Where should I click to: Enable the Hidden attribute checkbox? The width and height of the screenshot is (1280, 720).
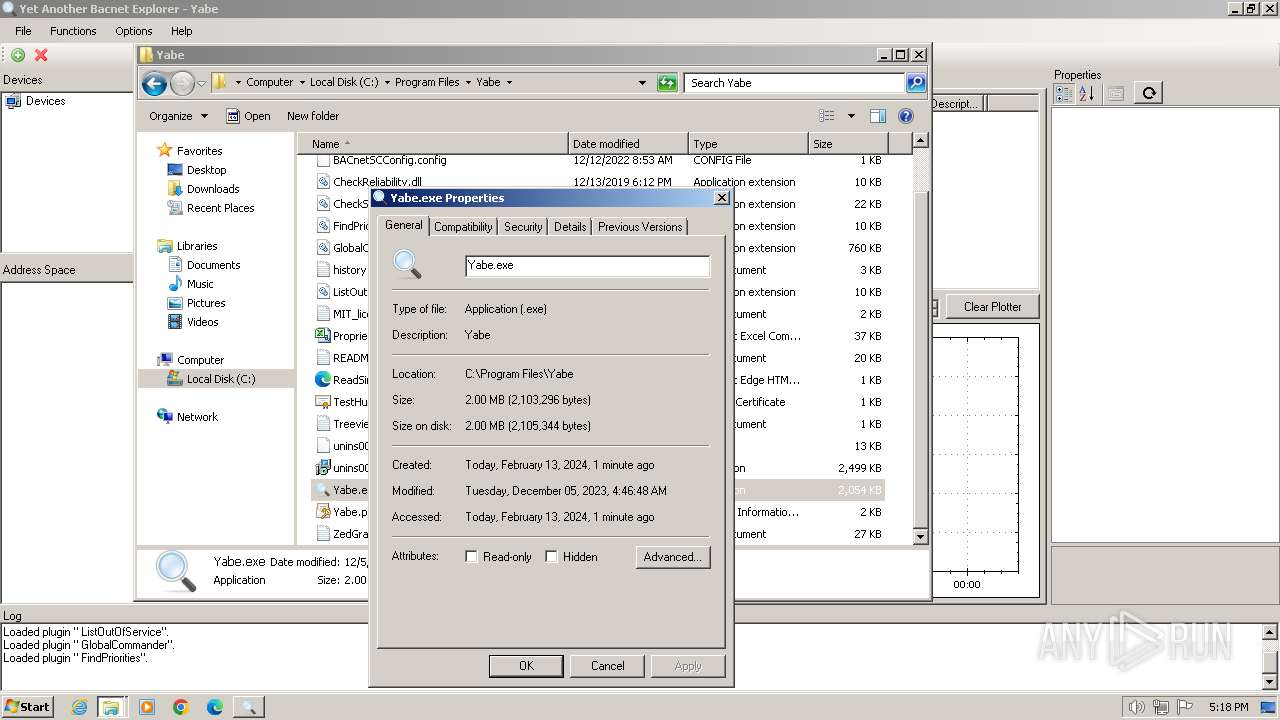coord(551,557)
